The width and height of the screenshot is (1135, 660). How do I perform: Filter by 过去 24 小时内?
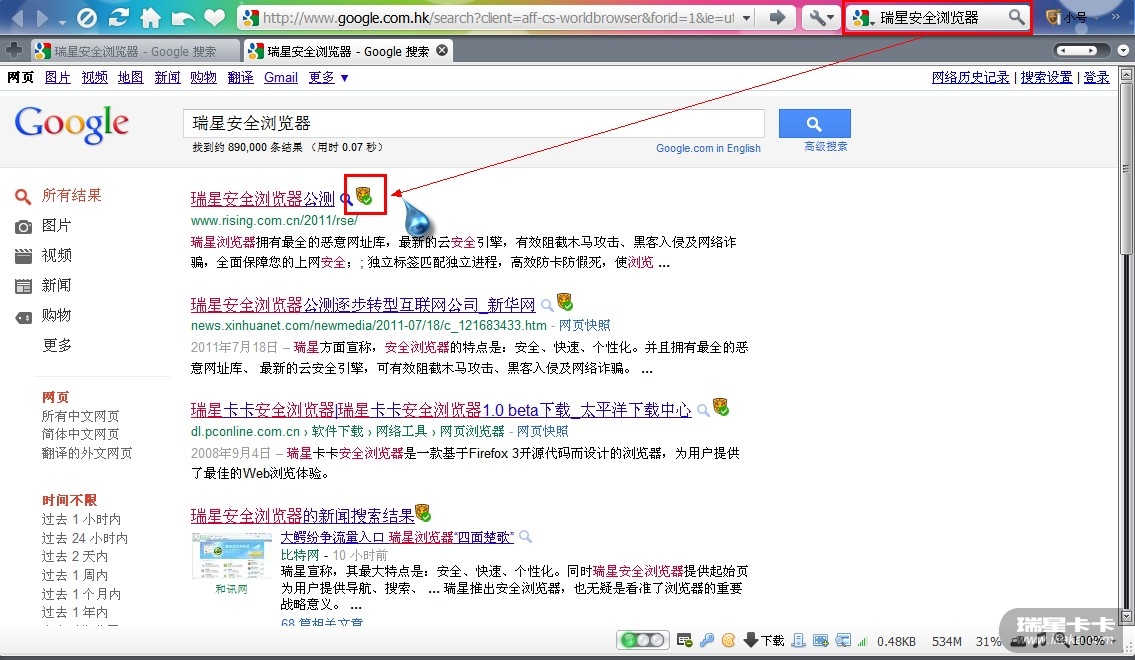(85, 538)
